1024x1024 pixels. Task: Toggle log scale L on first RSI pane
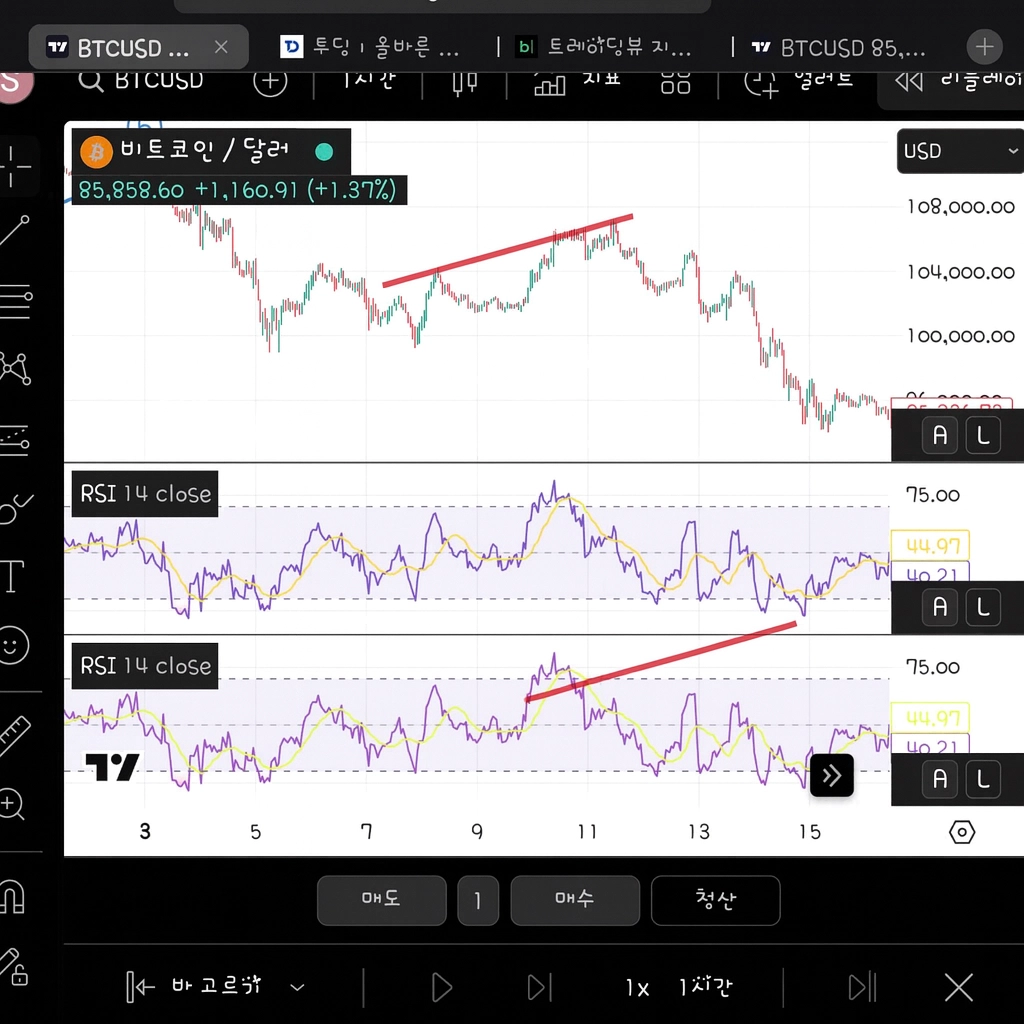tap(982, 607)
